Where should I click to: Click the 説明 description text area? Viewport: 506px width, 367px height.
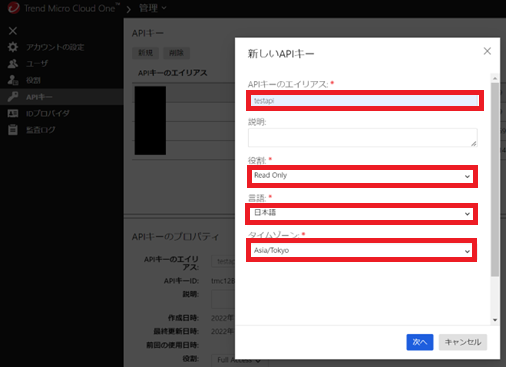362,137
